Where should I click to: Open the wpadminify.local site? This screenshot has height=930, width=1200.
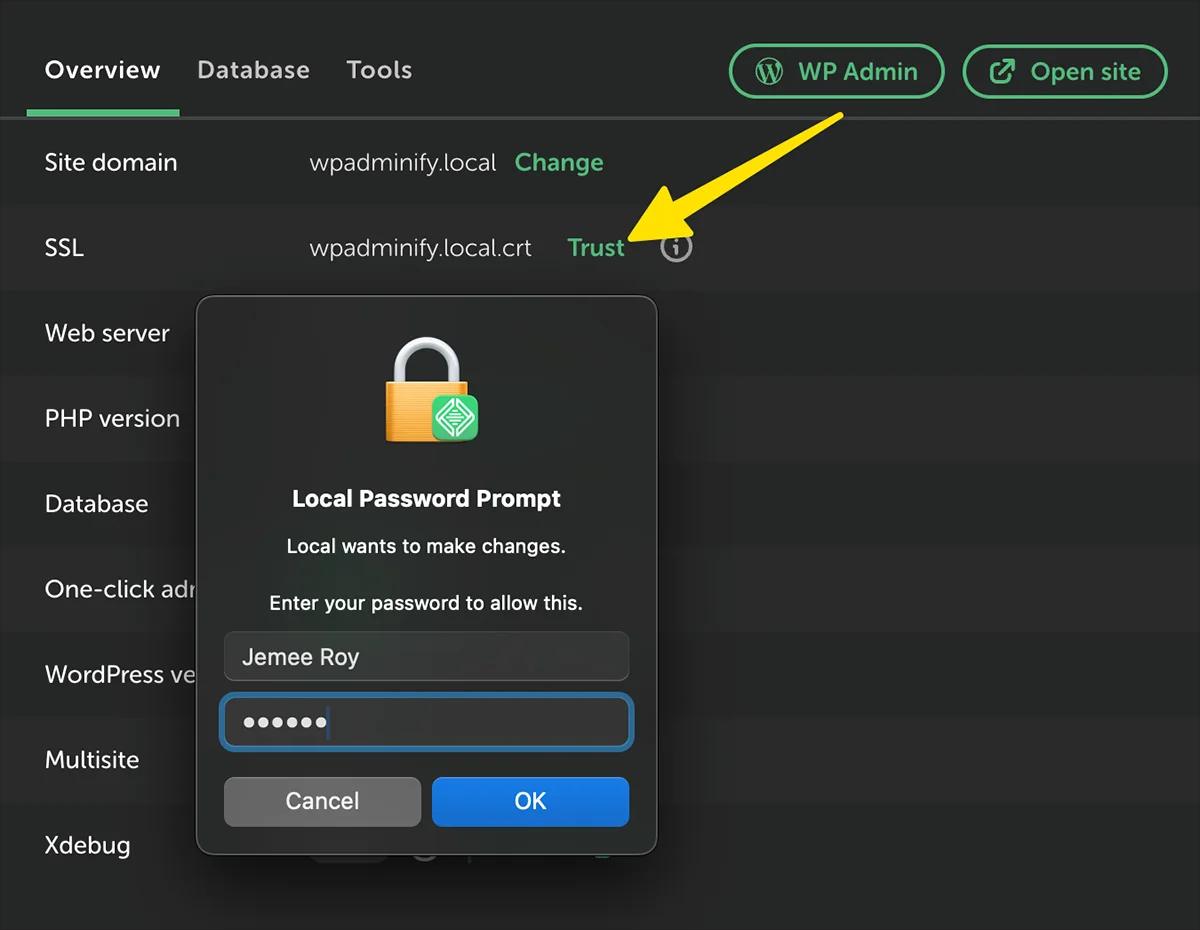1064,71
